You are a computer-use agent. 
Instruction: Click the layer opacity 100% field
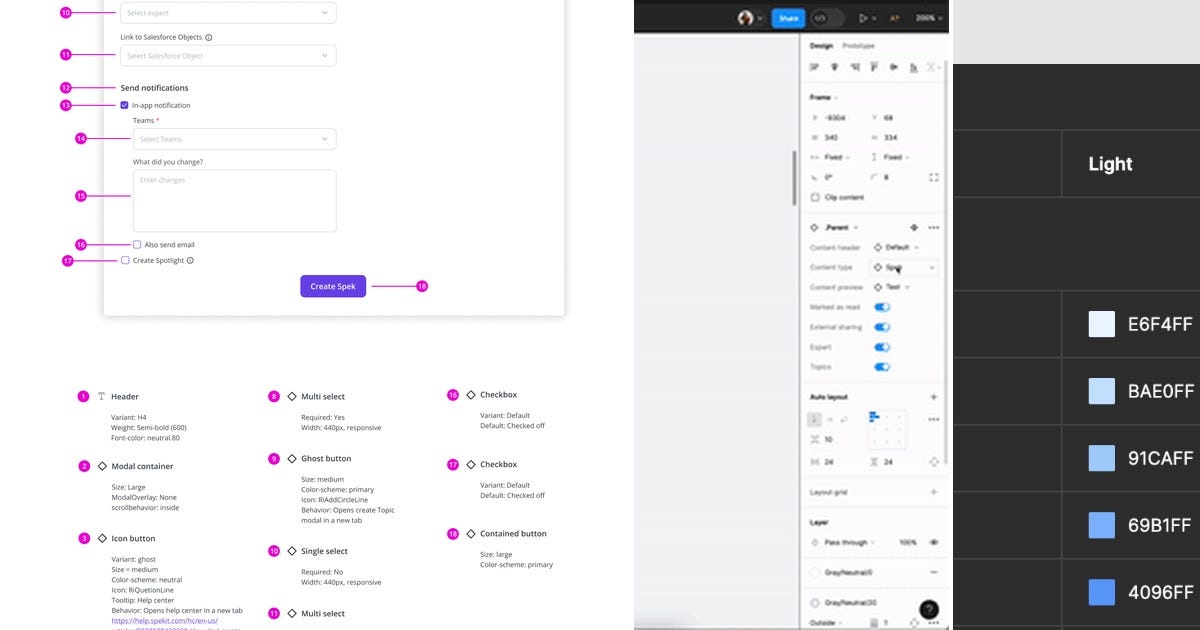pos(907,542)
